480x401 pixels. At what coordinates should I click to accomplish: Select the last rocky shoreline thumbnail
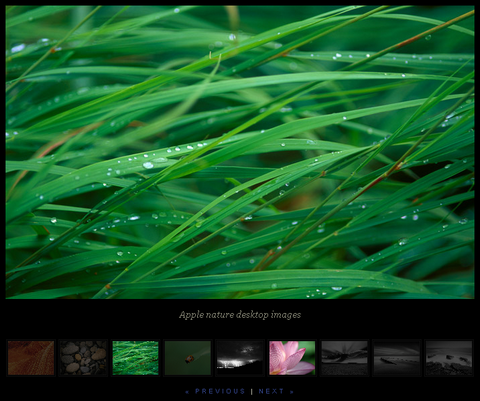tap(449, 358)
